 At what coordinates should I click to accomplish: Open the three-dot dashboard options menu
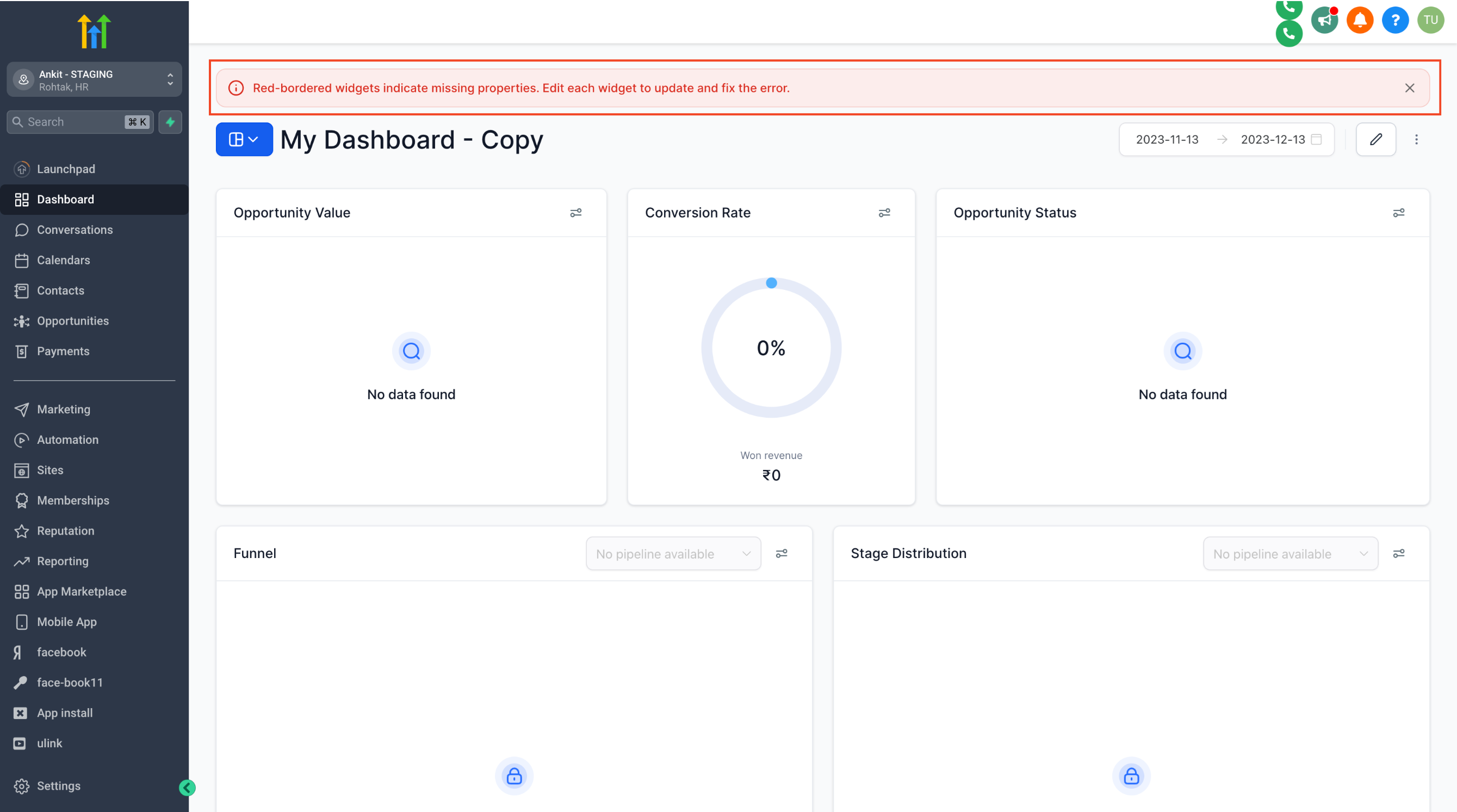point(1416,139)
